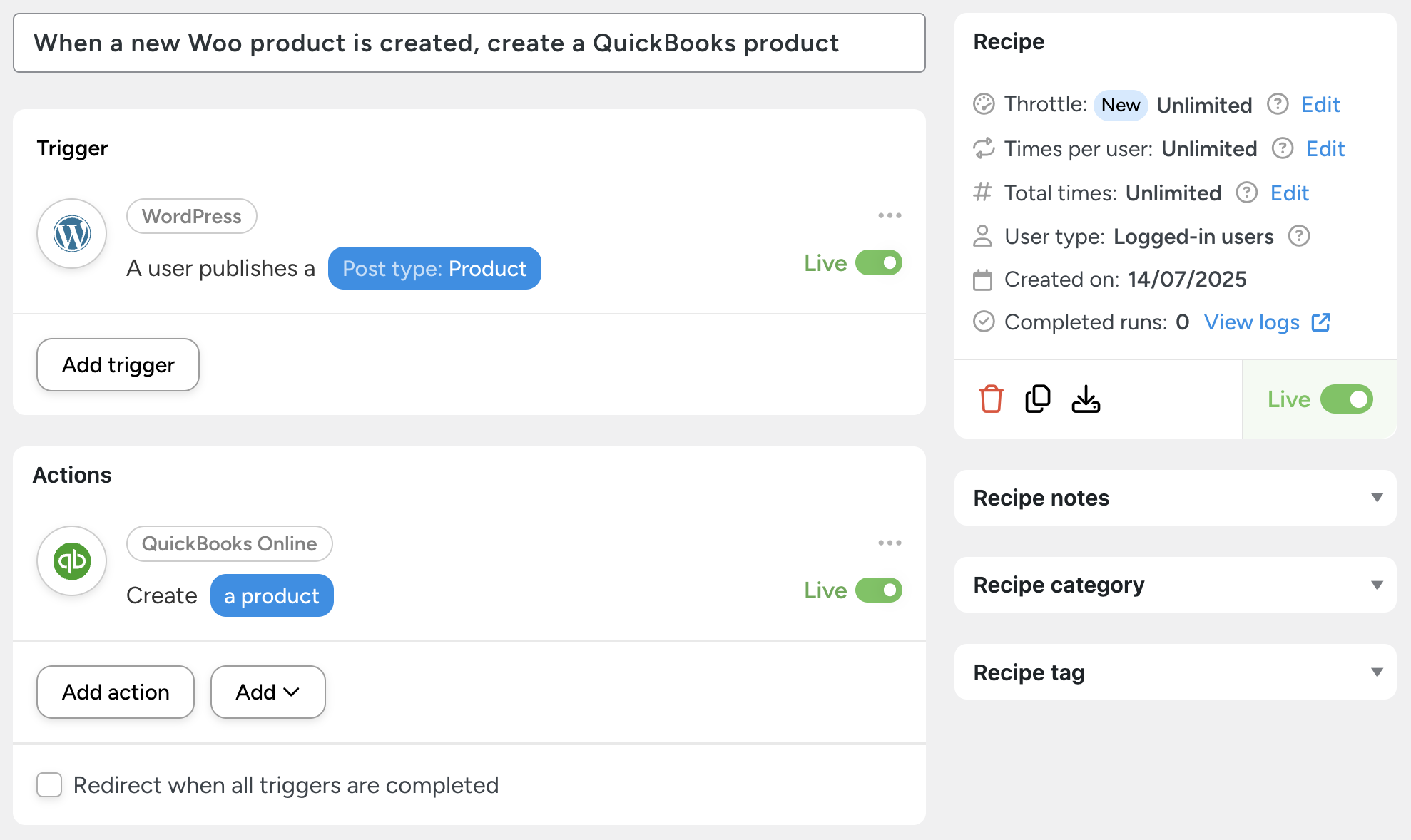Click the red trash delete recipe icon
The height and width of the screenshot is (840, 1411).
pyautogui.click(x=991, y=399)
